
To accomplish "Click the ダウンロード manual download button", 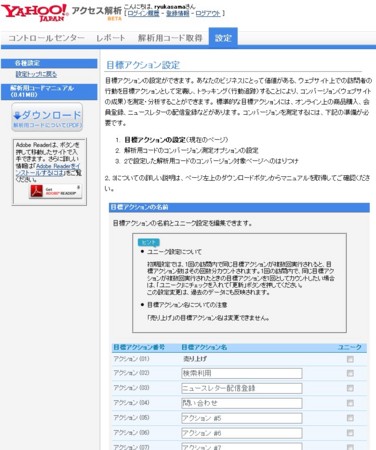I will click(x=47, y=117).
